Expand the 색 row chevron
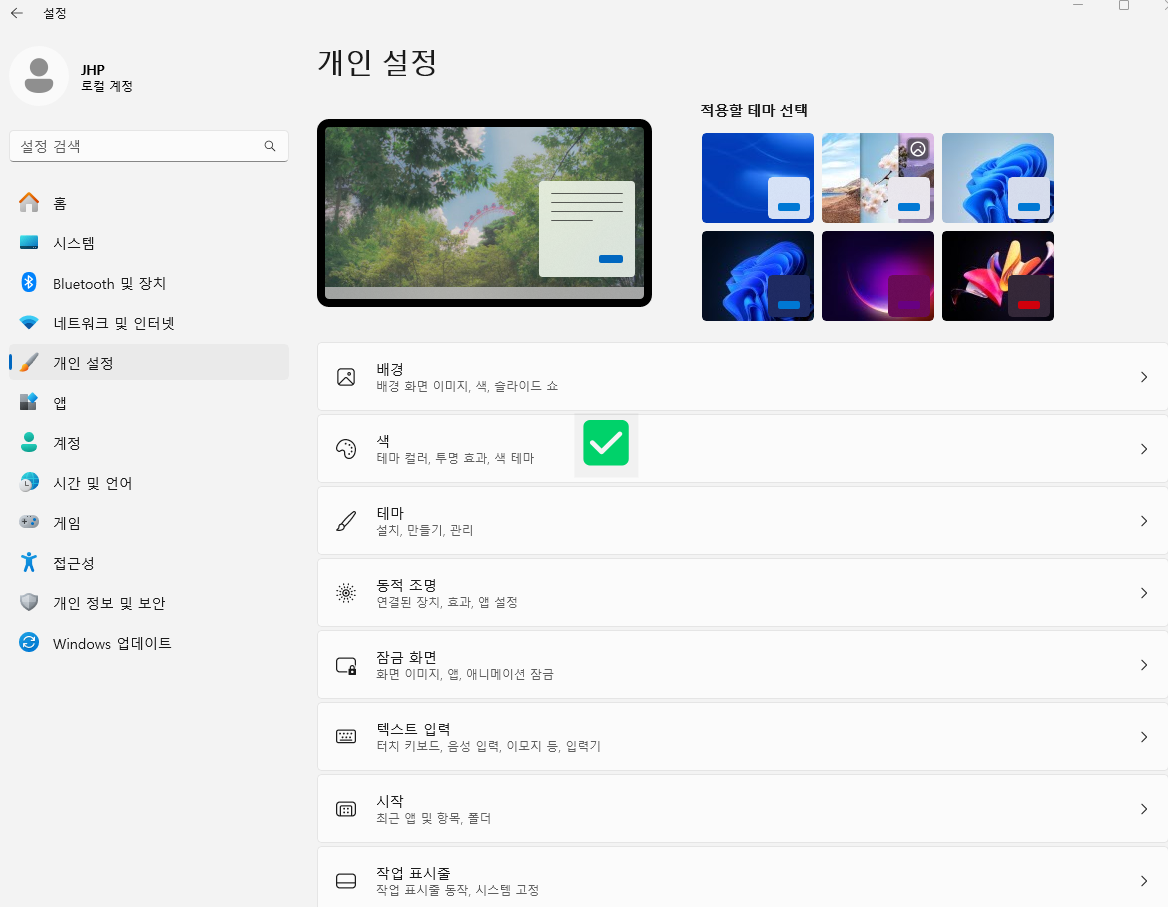1168x907 pixels. coord(1143,449)
